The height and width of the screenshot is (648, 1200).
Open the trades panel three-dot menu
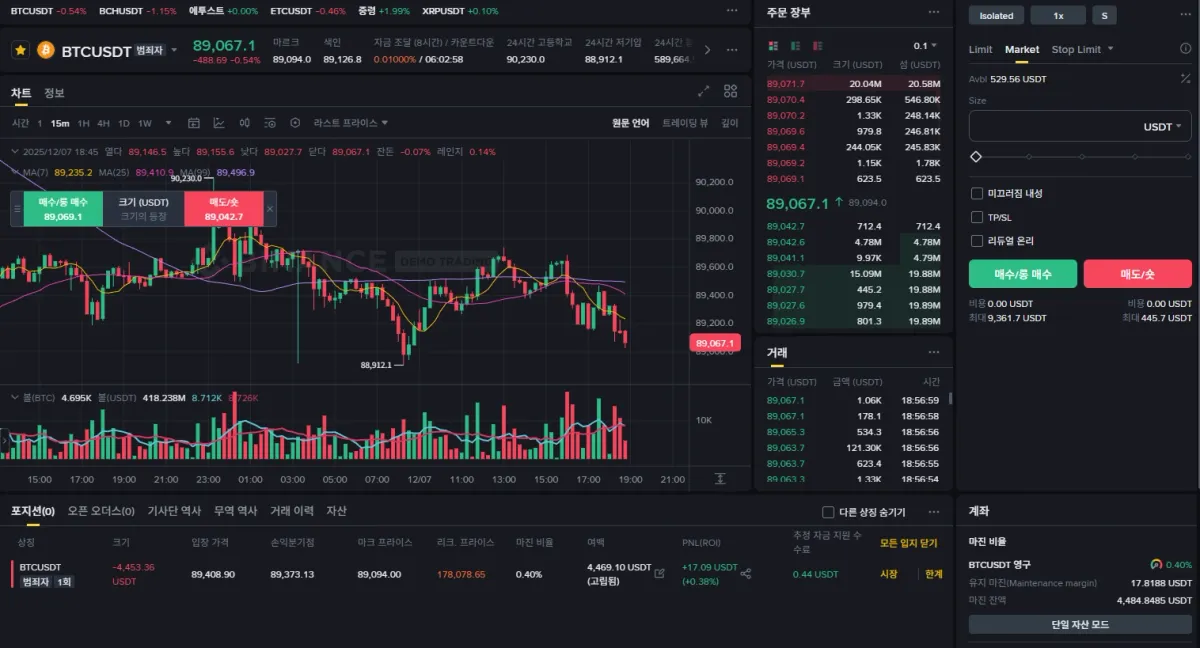tap(934, 352)
